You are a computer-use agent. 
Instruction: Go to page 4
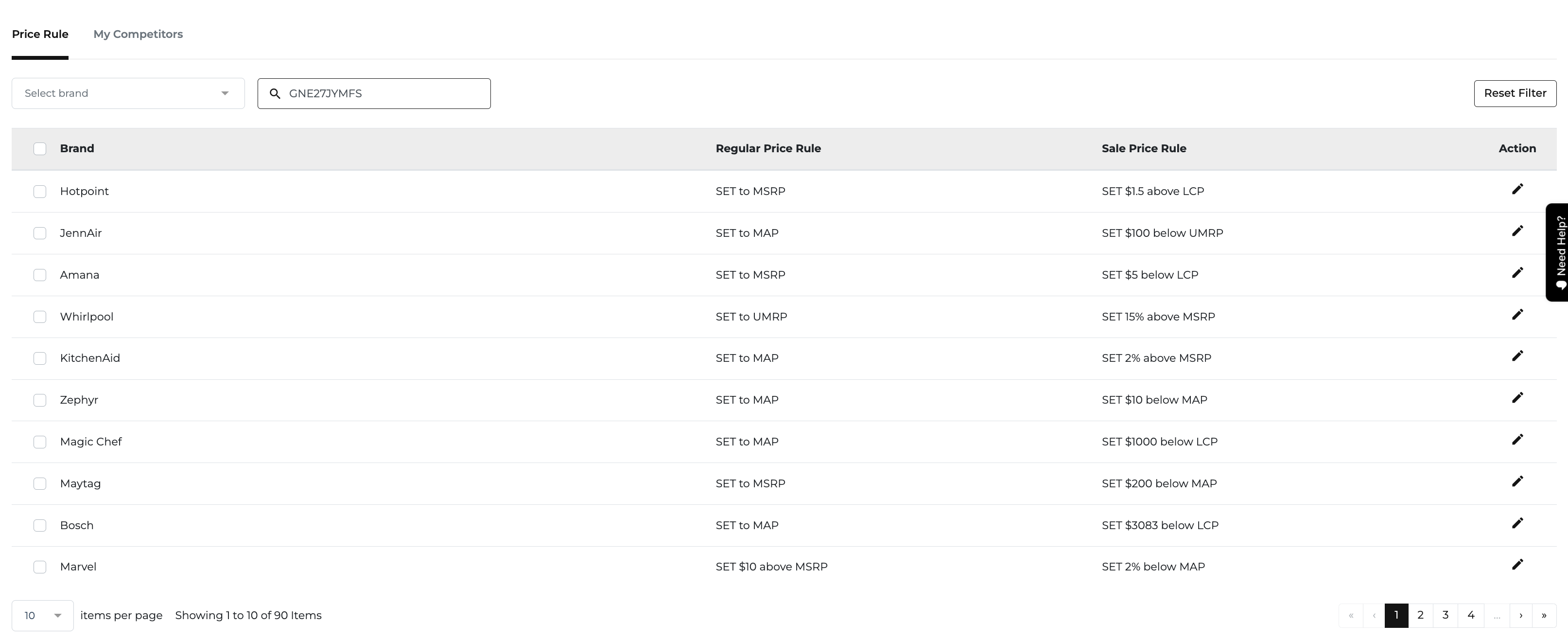point(1471,615)
